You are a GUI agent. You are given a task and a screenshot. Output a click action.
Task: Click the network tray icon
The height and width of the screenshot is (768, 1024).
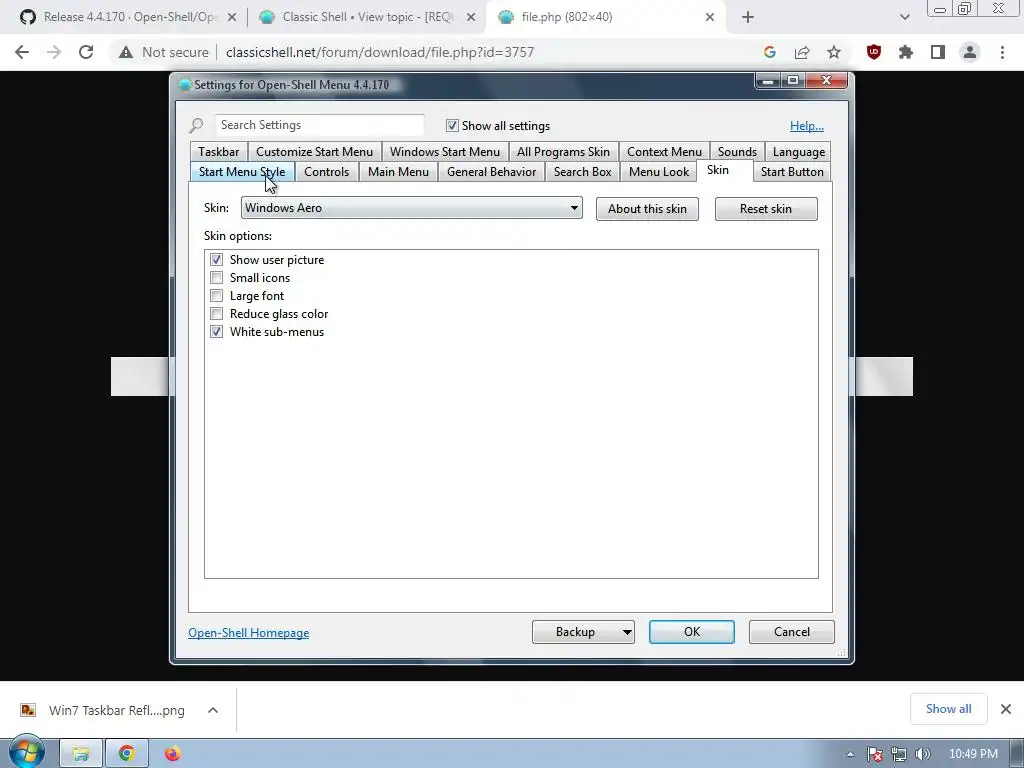point(899,754)
